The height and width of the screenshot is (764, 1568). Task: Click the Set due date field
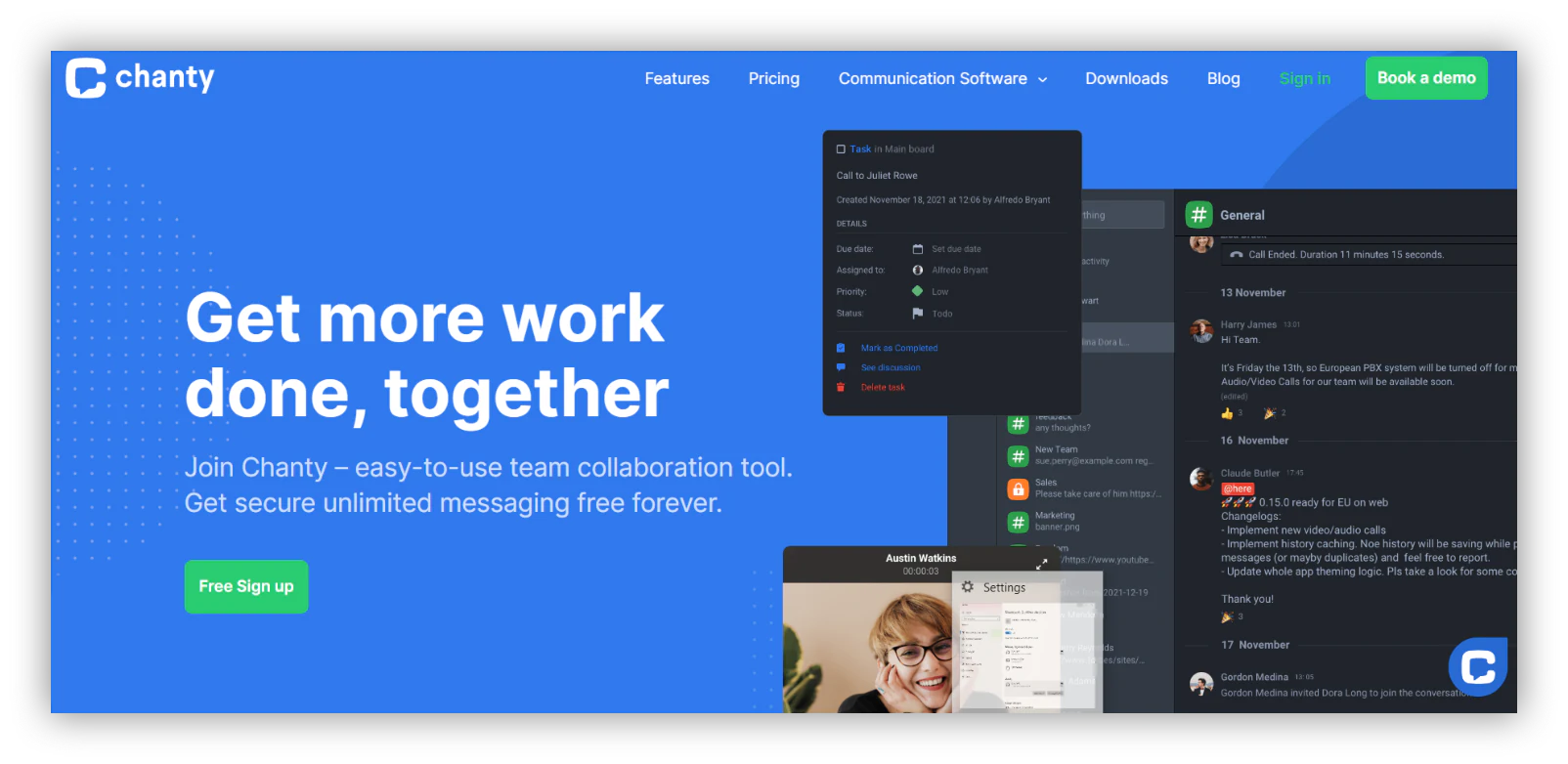(956, 249)
